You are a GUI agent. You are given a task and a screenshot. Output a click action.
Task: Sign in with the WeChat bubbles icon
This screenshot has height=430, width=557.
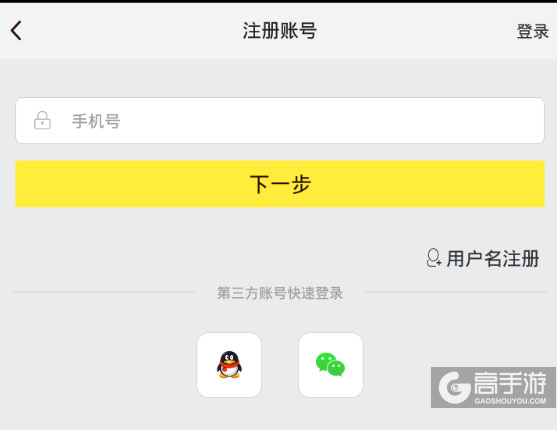tap(330, 364)
